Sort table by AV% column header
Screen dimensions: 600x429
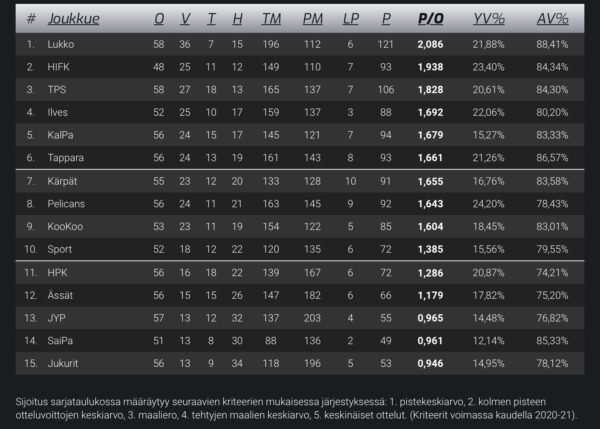552,19
